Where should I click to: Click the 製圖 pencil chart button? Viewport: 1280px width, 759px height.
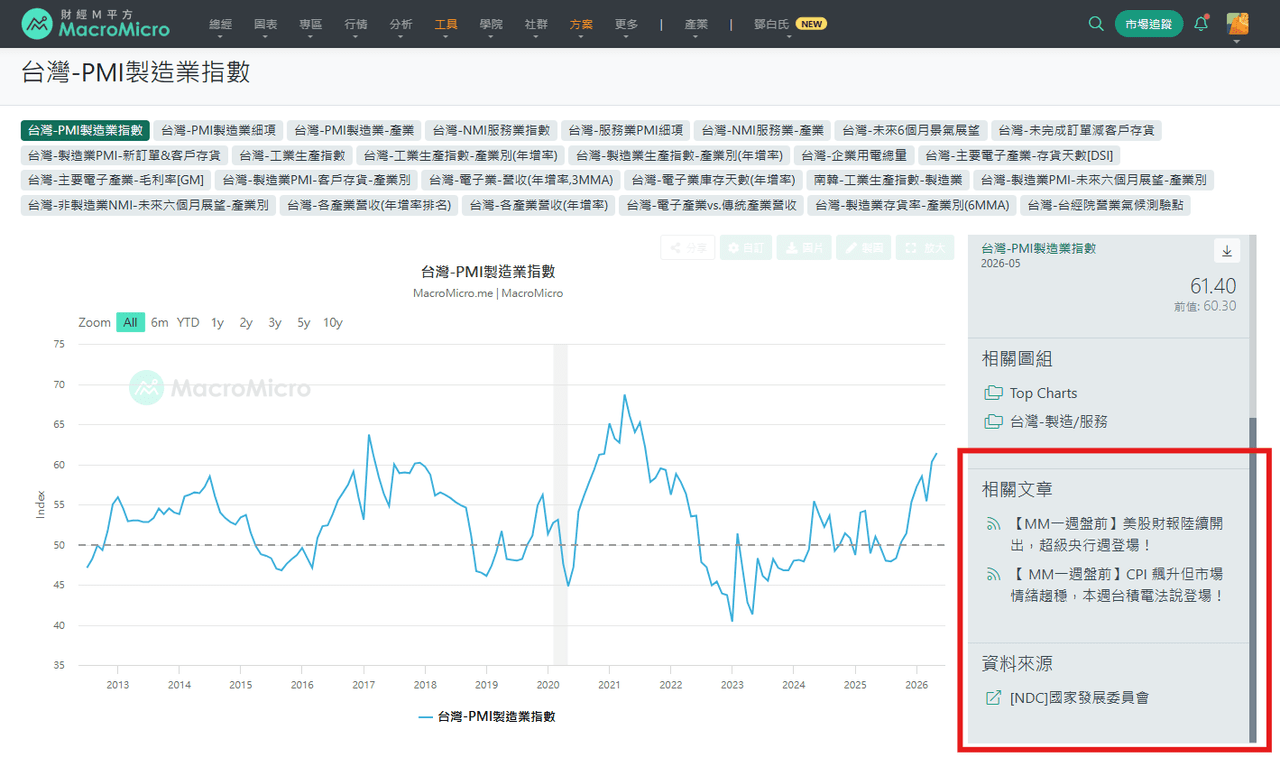[x=863, y=248]
